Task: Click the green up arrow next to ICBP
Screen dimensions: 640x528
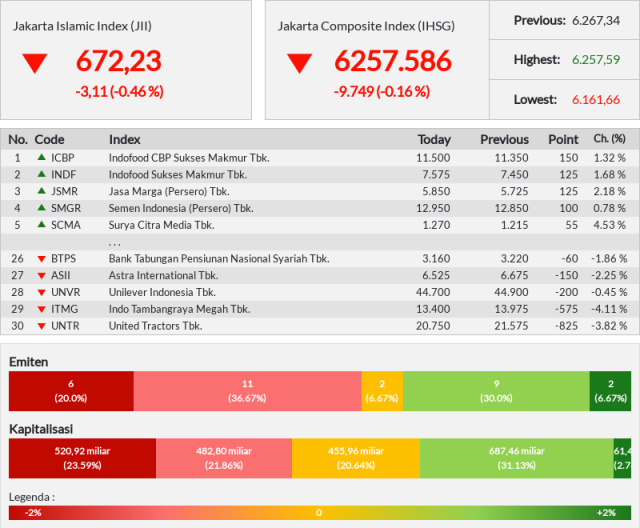Action: click(x=41, y=157)
